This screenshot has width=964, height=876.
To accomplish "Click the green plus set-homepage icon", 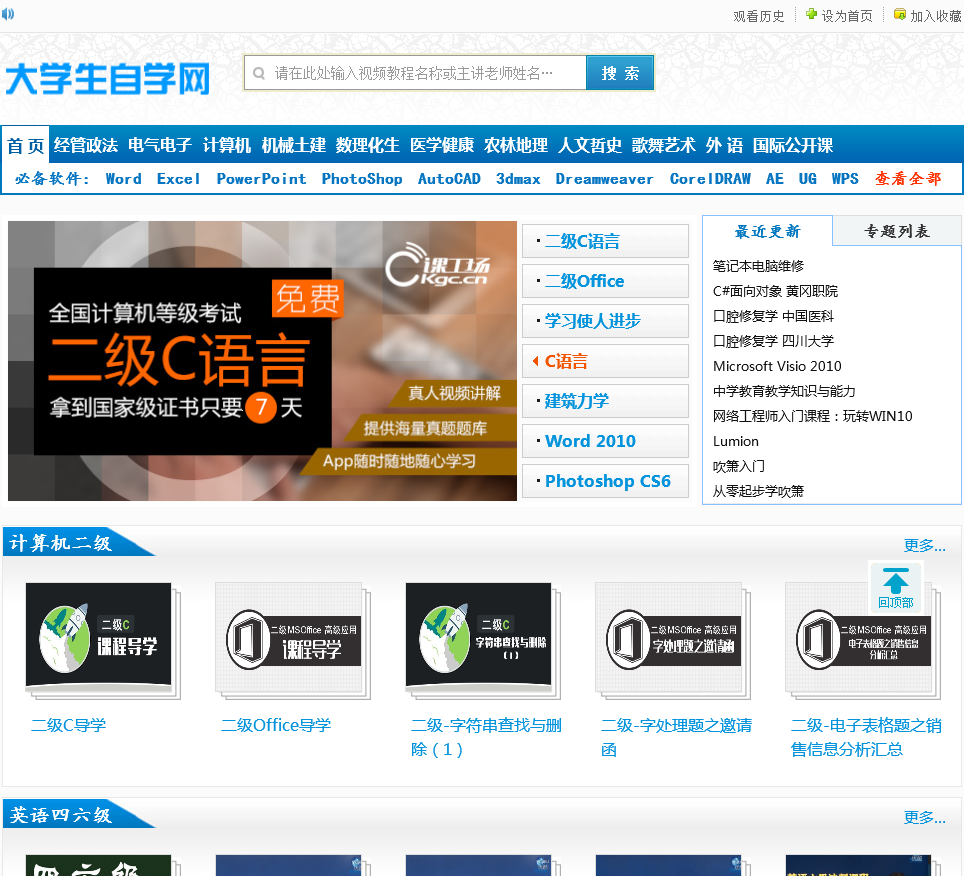I will point(812,14).
